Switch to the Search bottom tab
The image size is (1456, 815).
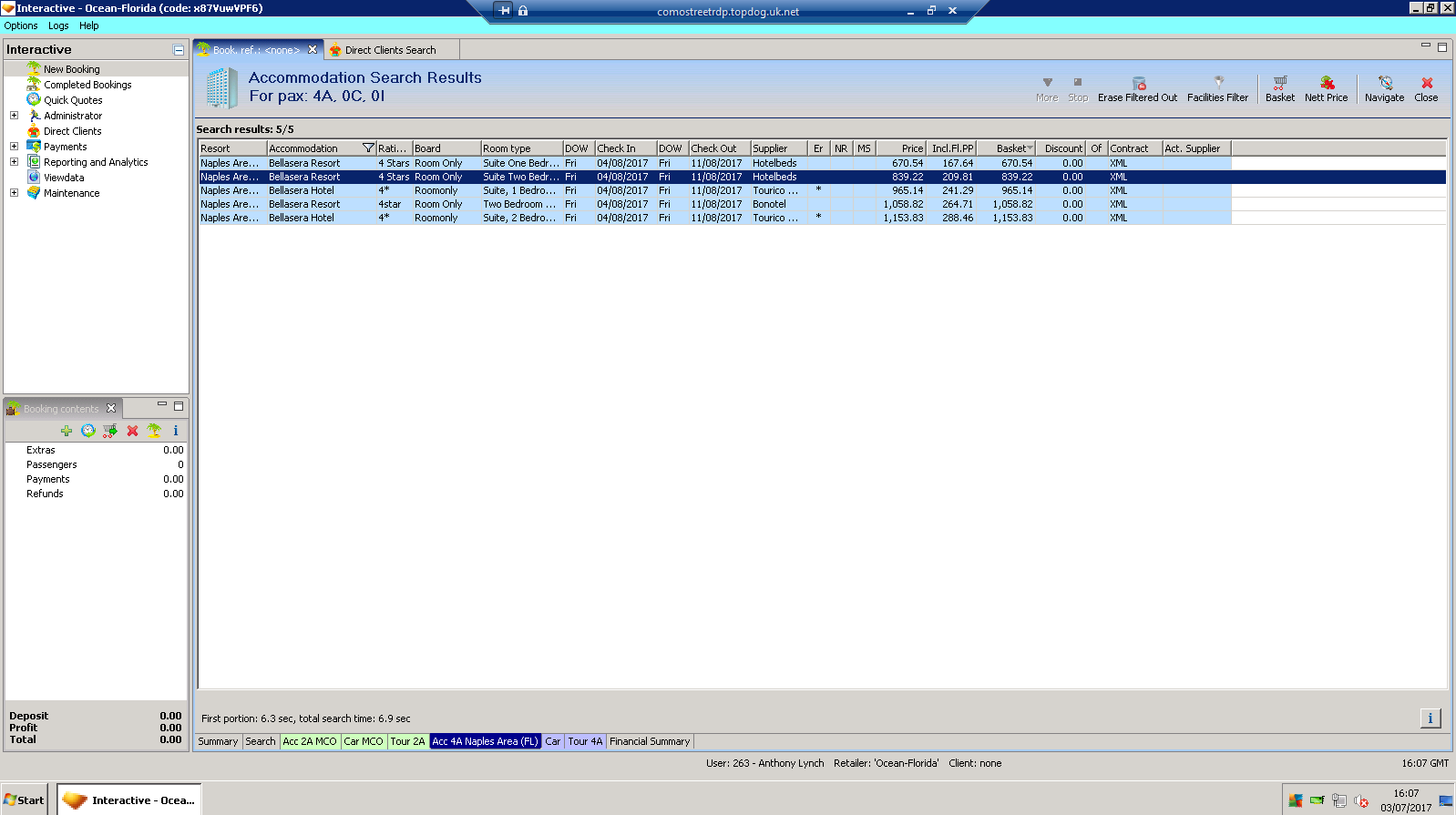pyautogui.click(x=261, y=741)
